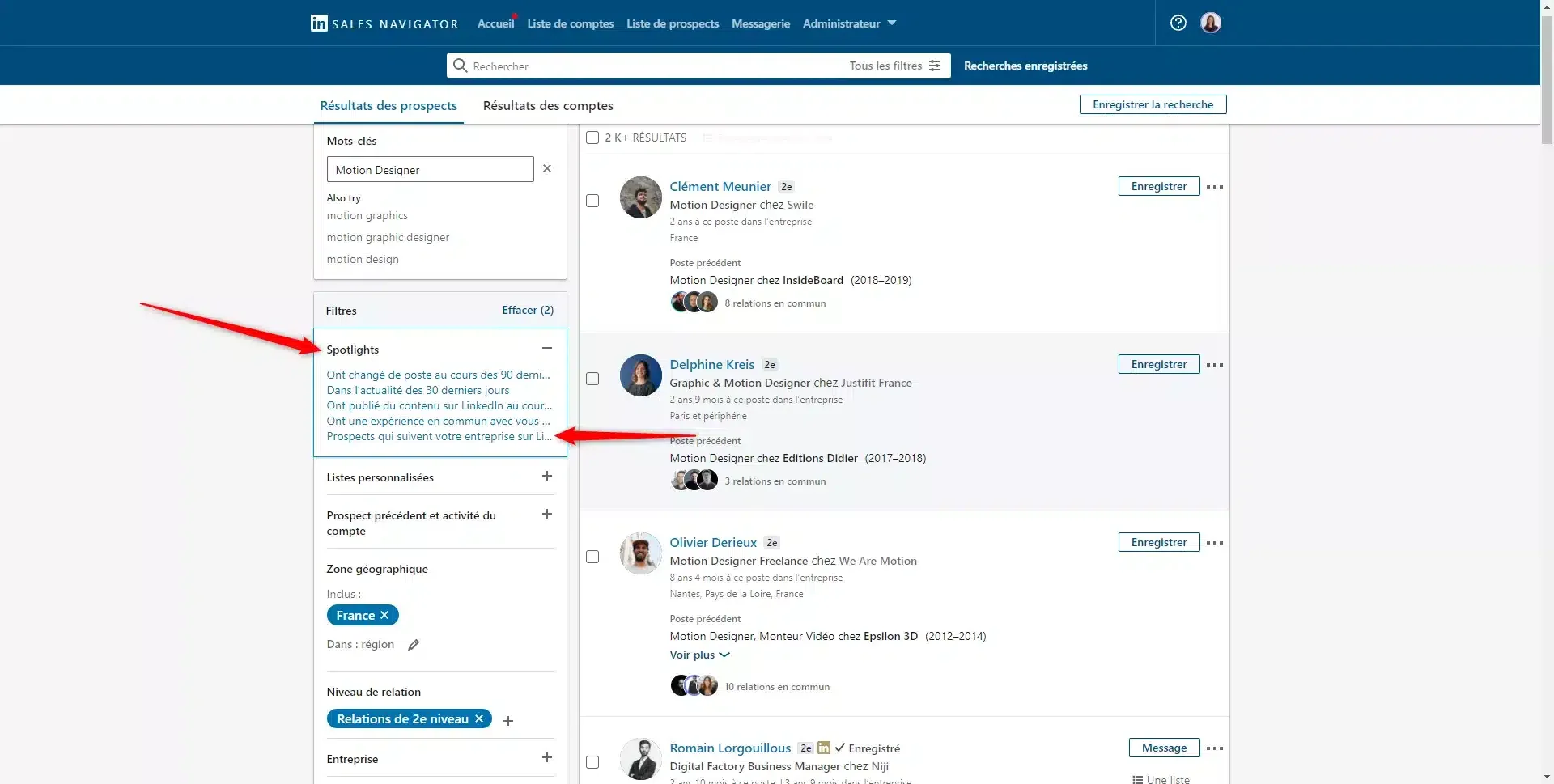Expand the Entreprise filter
Viewport: 1554px width, 784px height.
click(x=547, y=757)
